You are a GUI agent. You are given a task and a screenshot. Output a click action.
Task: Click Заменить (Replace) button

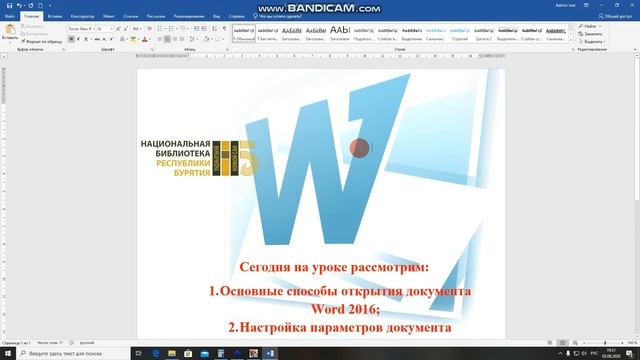coord(591,34)
